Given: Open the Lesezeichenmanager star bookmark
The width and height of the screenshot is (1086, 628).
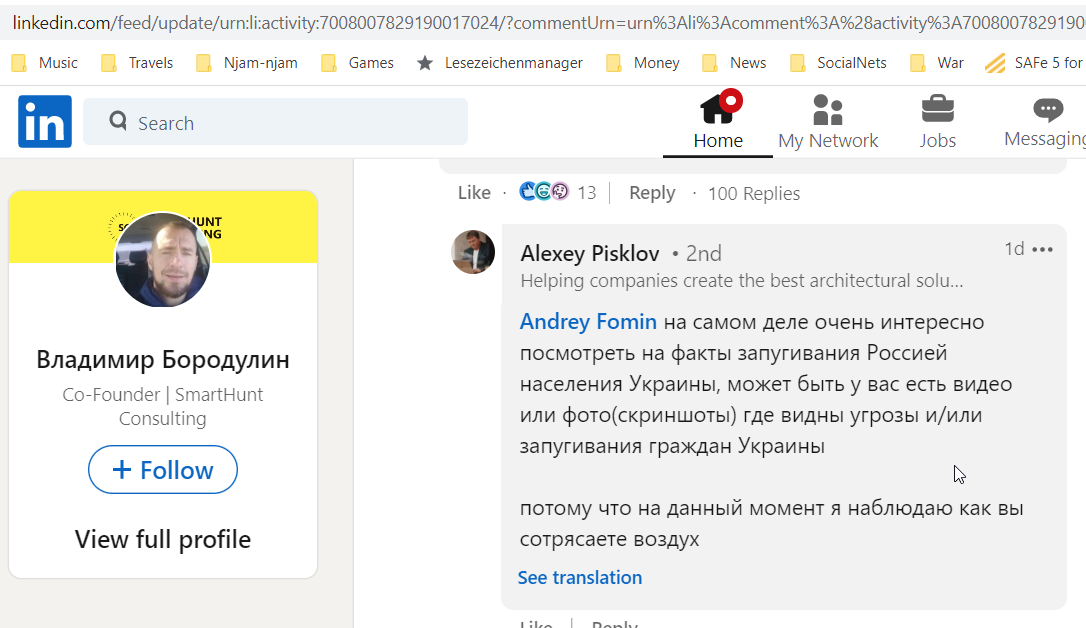Looking at the screenshot, I should click(499, 63).
